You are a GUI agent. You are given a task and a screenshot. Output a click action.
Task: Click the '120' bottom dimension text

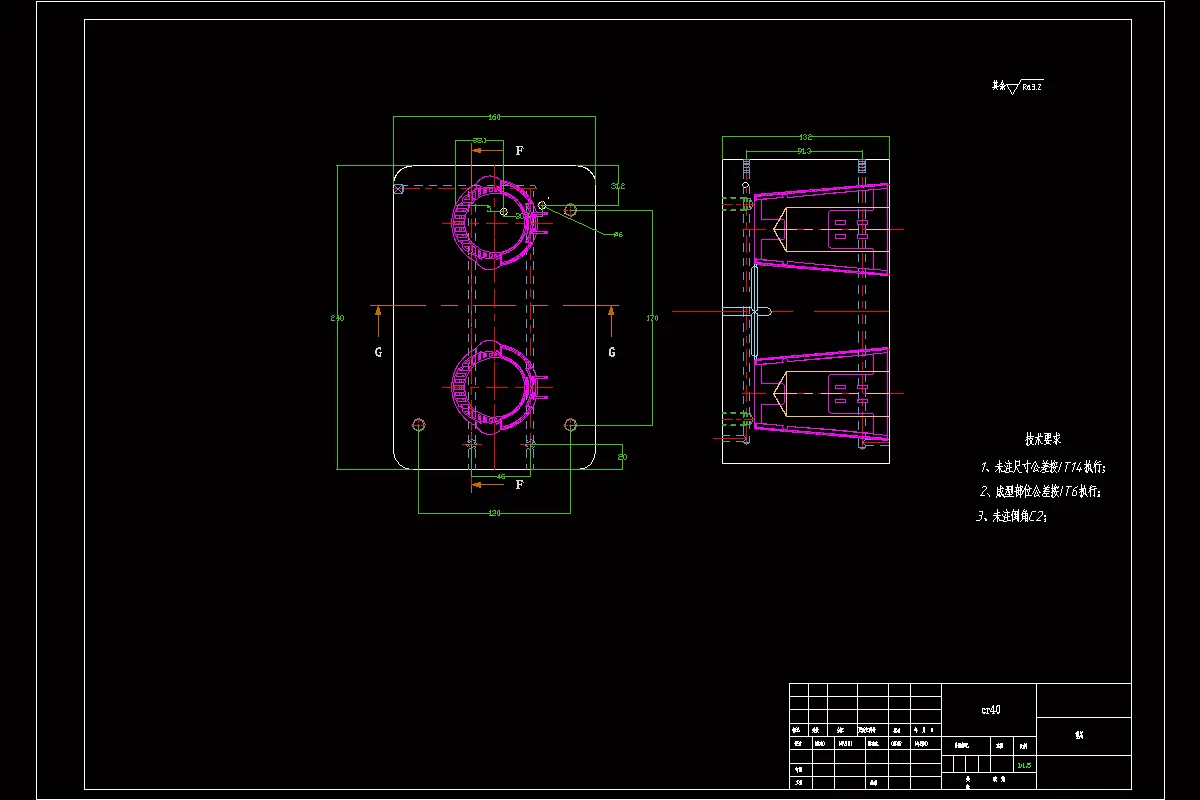[x=494, y=513]
